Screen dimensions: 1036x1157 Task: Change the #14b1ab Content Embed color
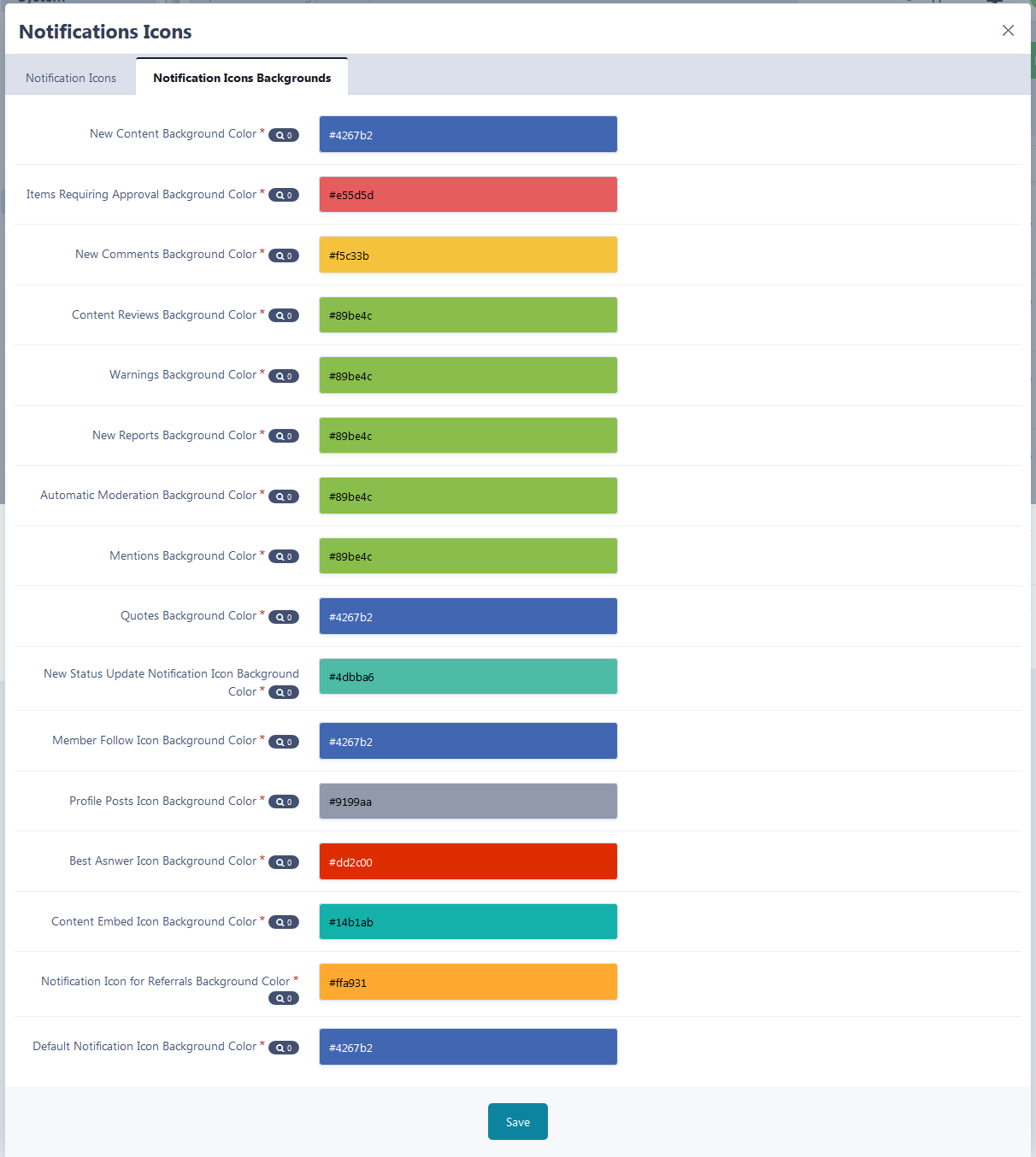click(468, 921)
